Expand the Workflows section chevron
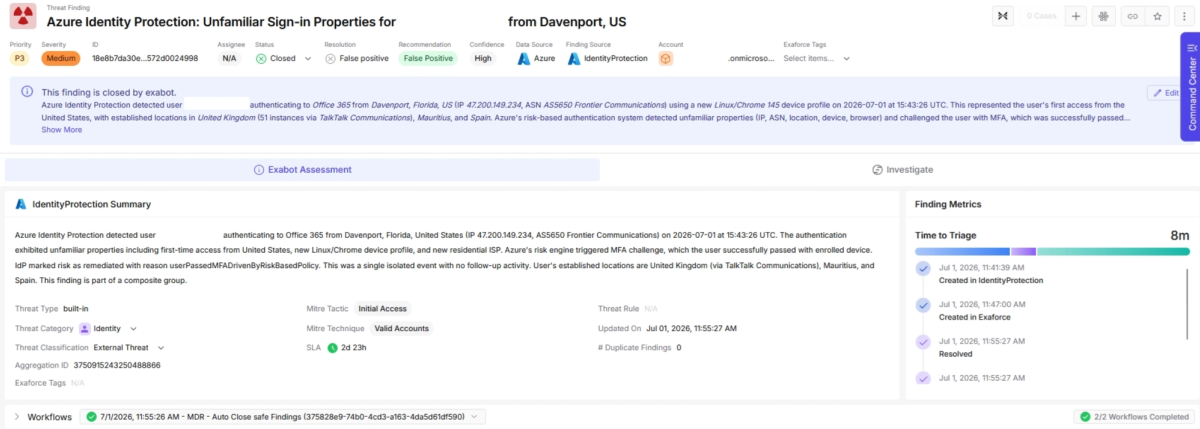 pos(16,416)
